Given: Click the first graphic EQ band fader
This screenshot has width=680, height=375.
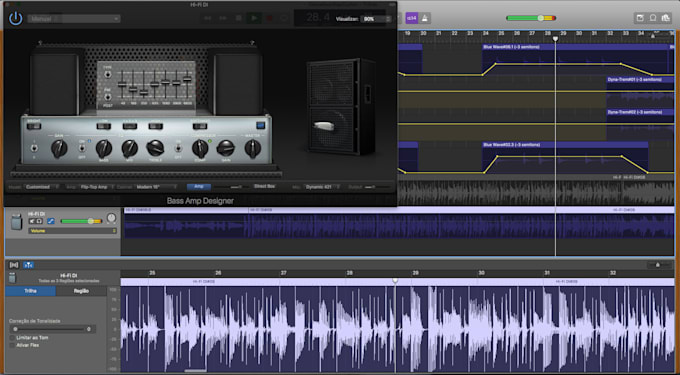Looking at the screenshot, I should [122, 84].
